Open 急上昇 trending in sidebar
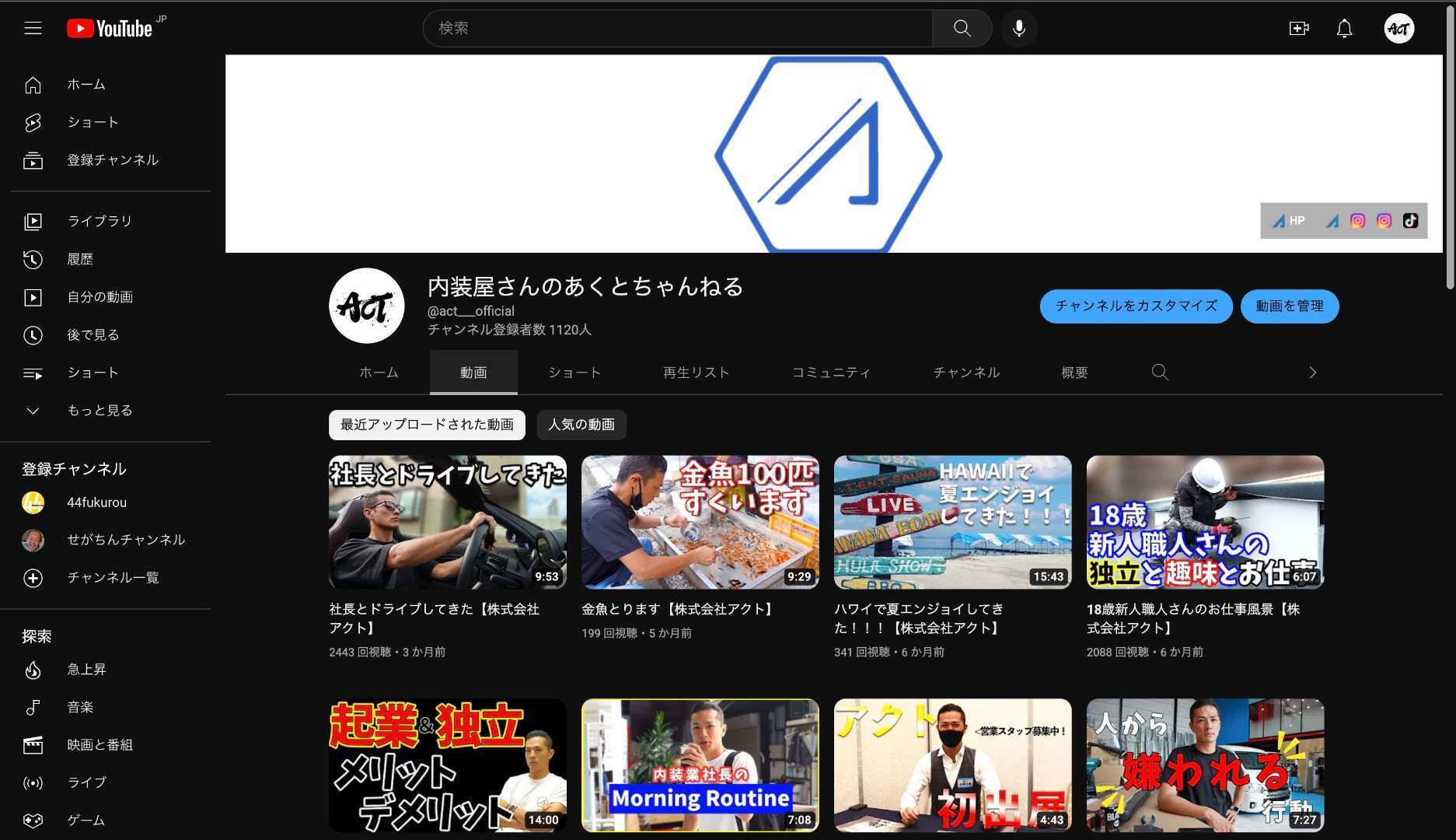Viewport: 1456px width, 840px height. pyautogui.click(x=105, y=670)
